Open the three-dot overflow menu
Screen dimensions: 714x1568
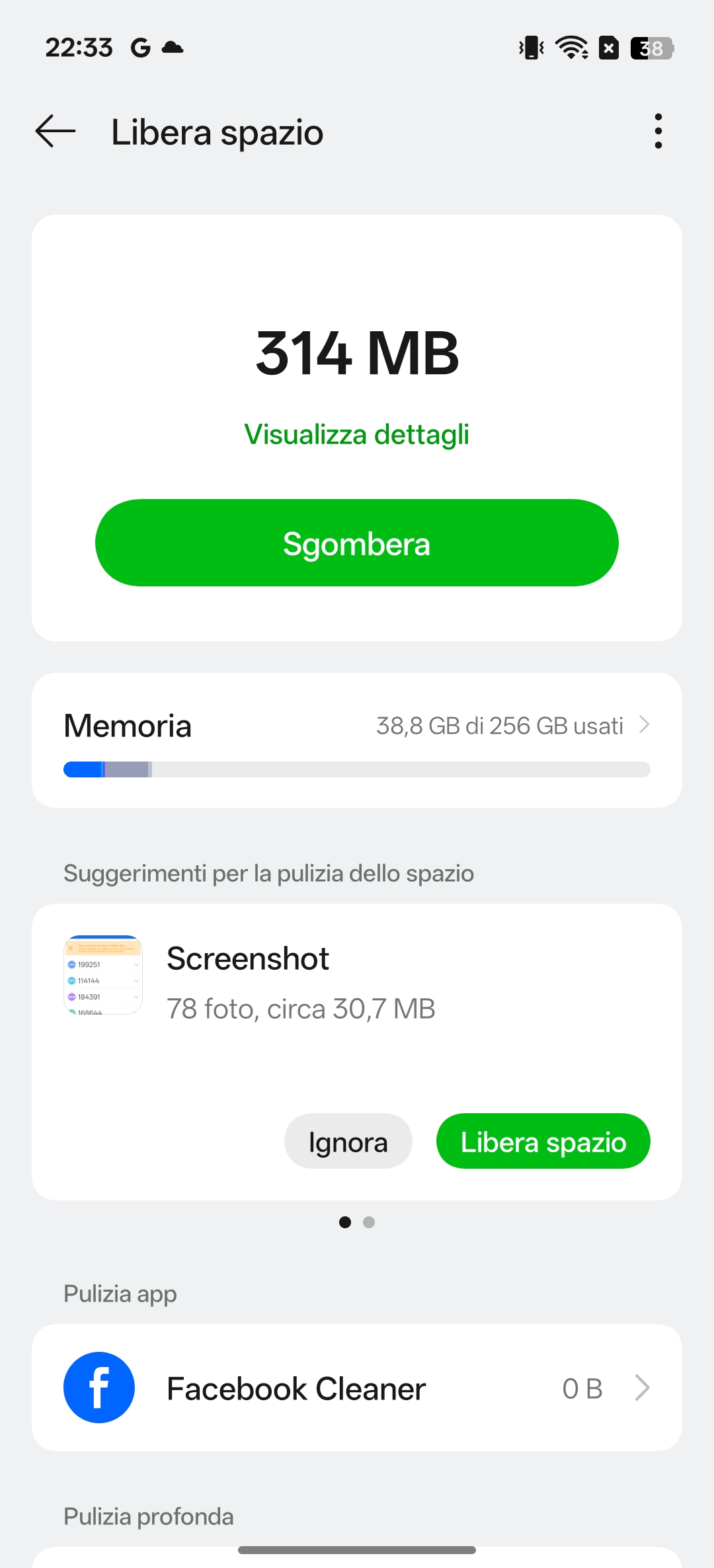click(x=657, y=131)
